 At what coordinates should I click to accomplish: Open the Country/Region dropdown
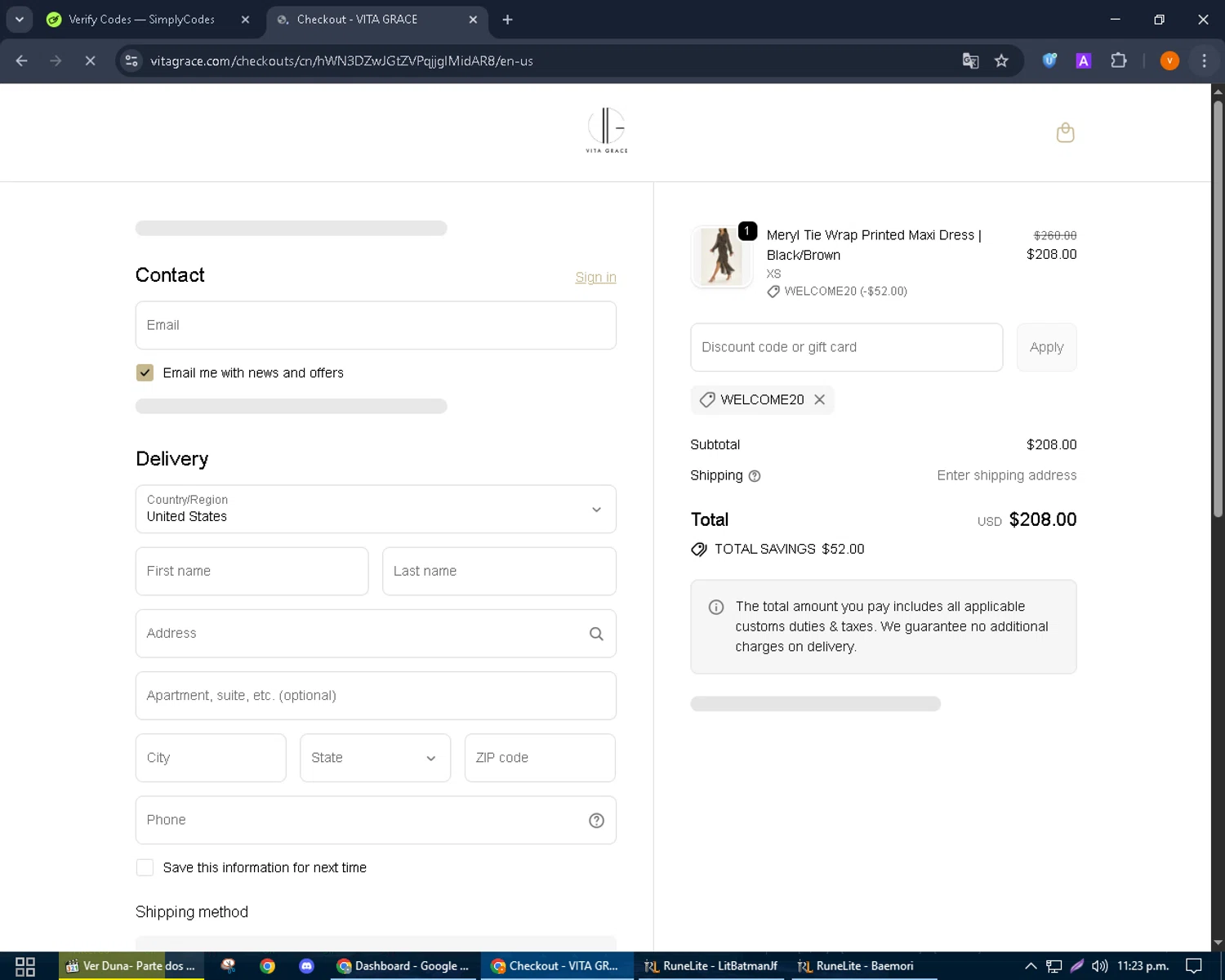tap(376, 510)
